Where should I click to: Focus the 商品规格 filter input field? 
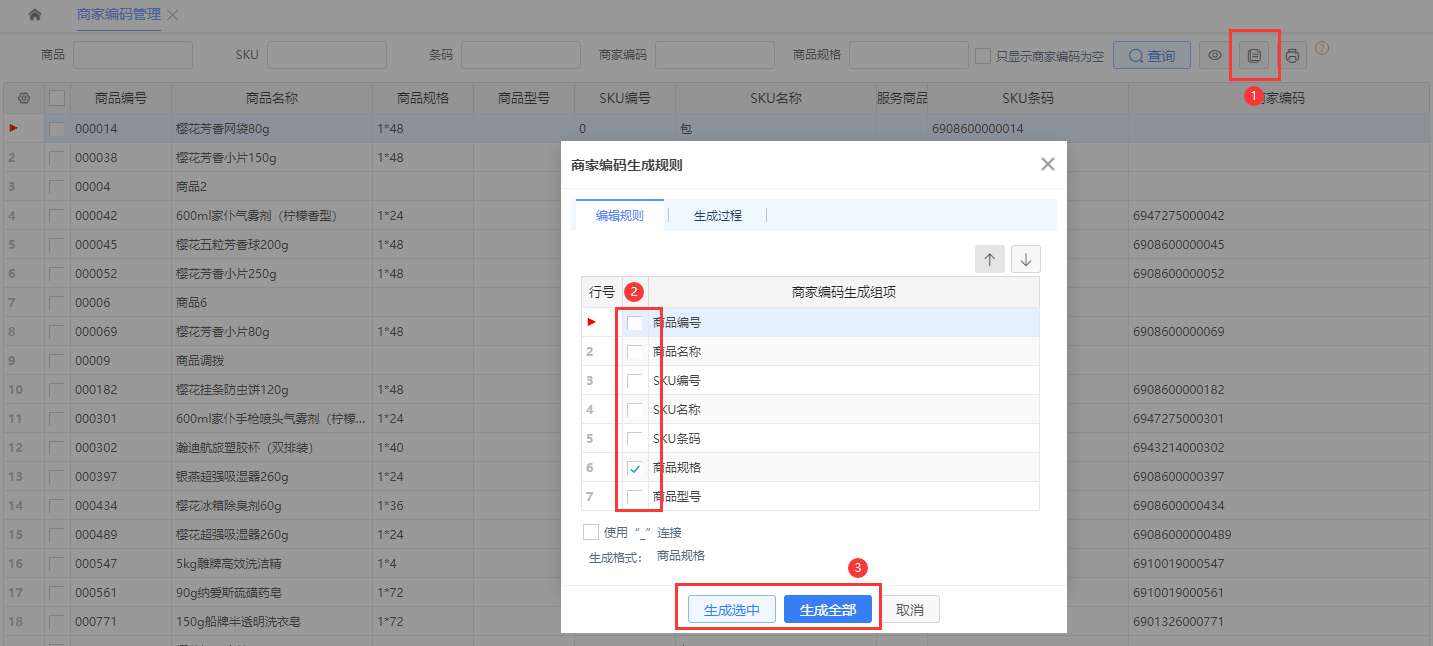coord(909,55)
